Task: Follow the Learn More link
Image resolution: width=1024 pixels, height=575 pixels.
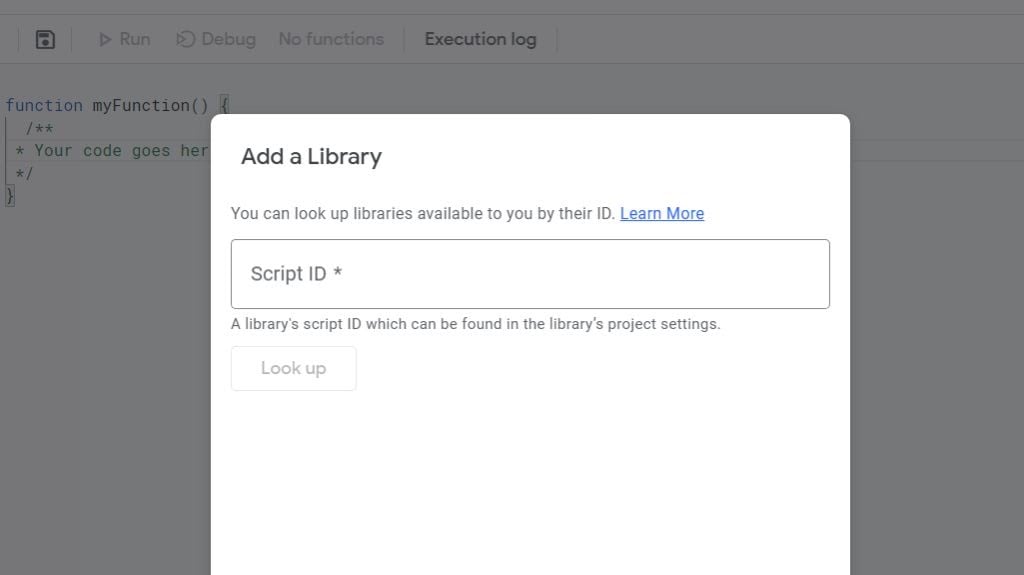Action: (x=662, y=213)
